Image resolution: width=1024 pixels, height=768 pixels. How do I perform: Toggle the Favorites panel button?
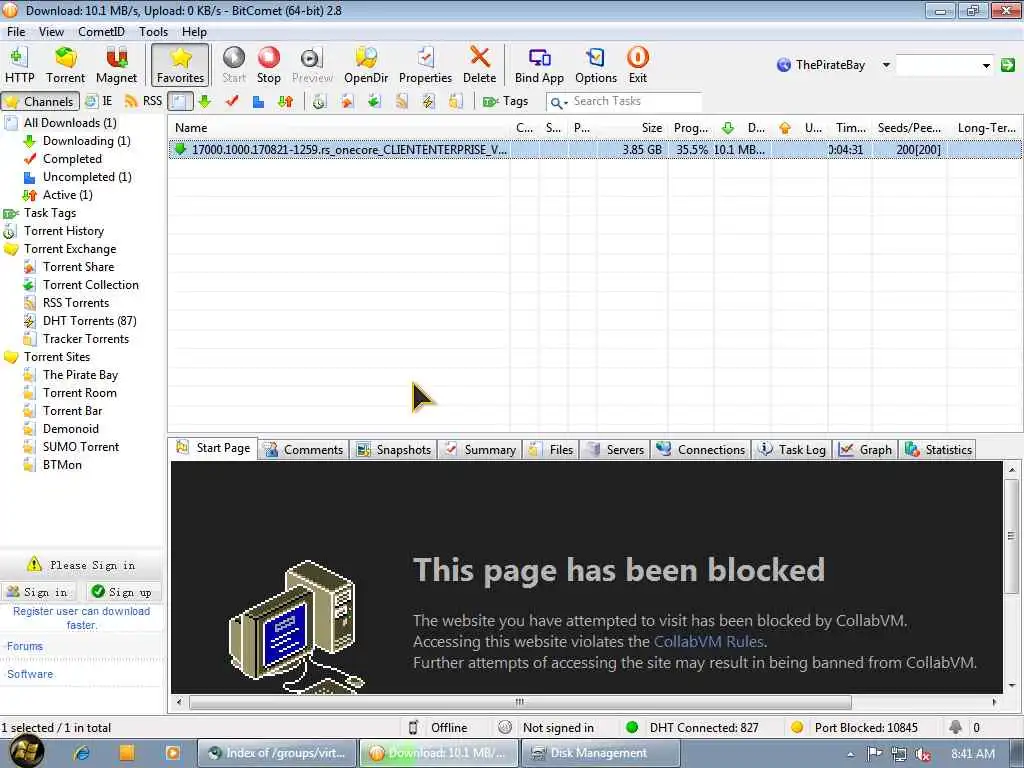click(x=180, y=65)
